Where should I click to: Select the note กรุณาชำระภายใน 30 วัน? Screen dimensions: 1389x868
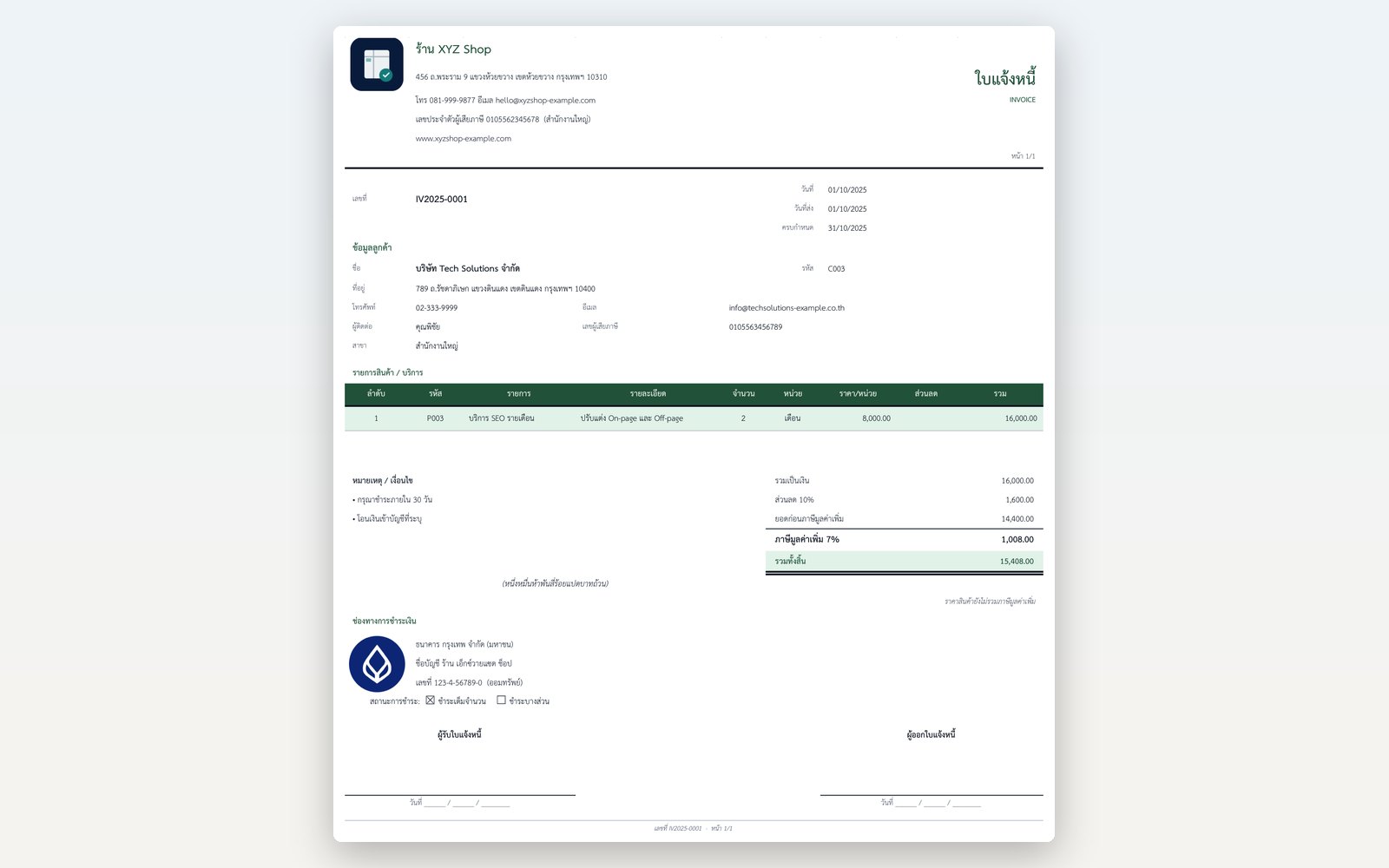(392, 500)
